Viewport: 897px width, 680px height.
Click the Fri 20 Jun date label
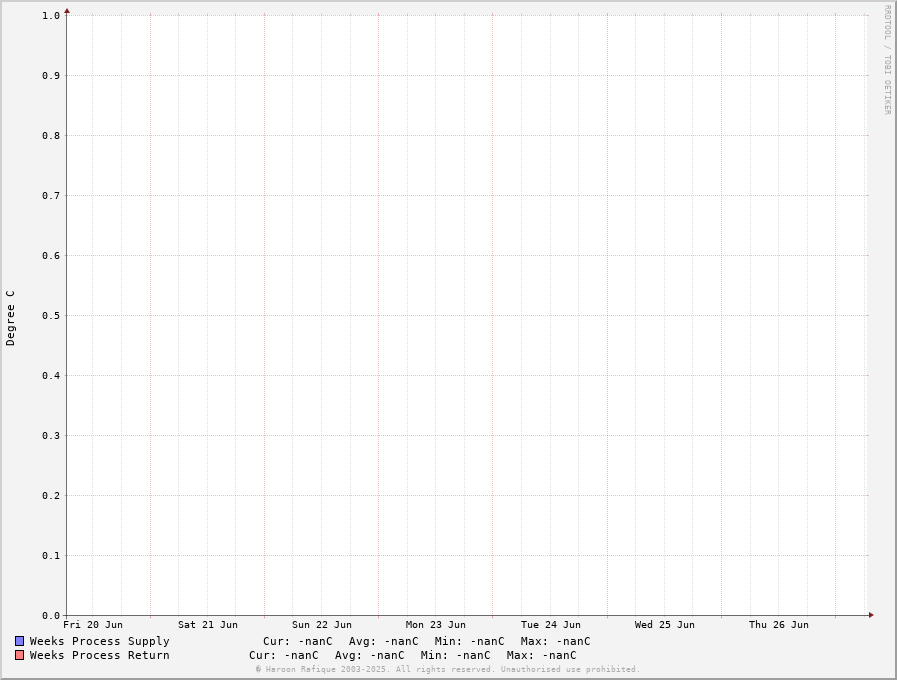93,625
